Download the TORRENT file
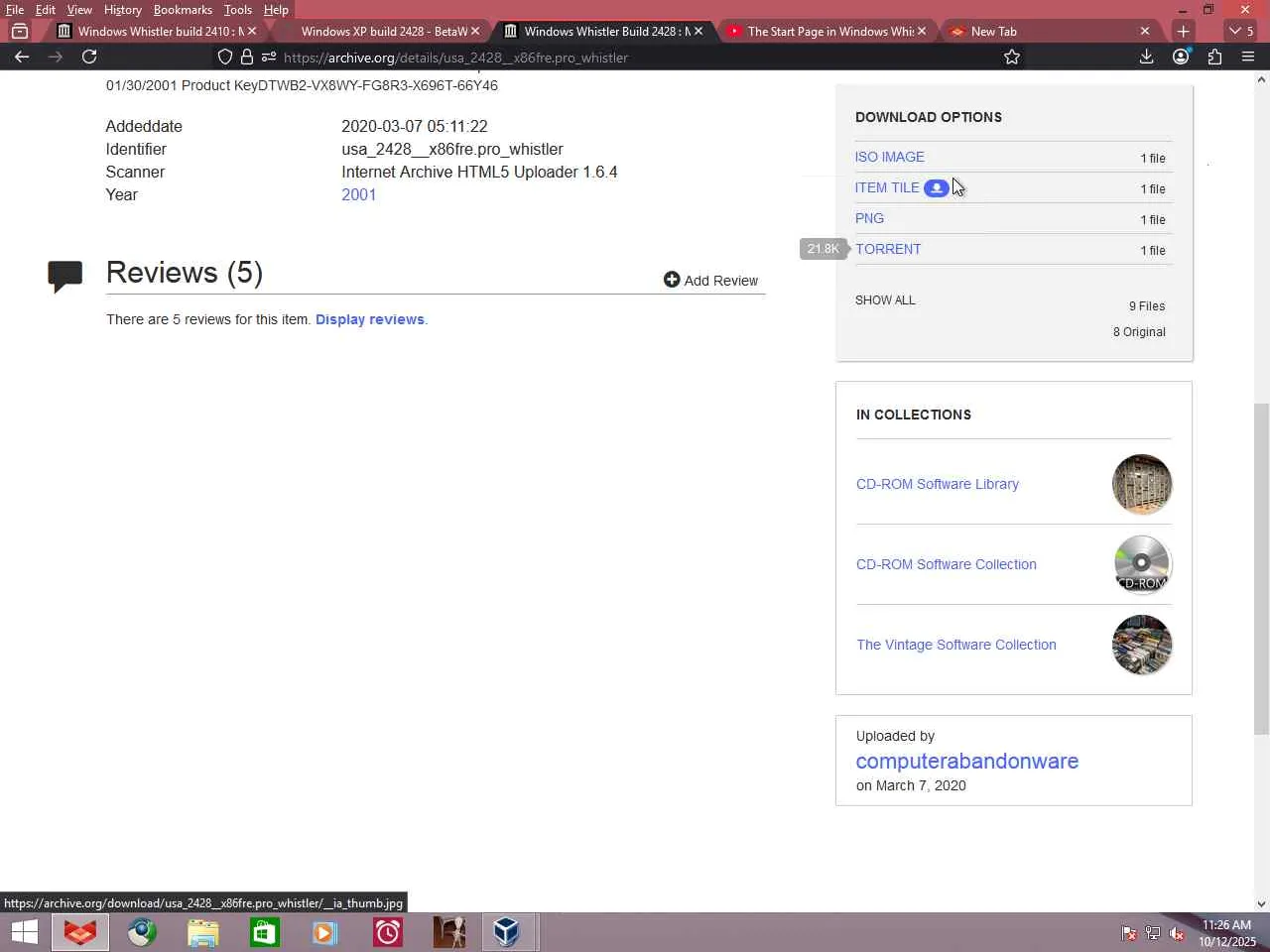The height and width of the screenshot is (952, 1270). (x=888, y=250)
